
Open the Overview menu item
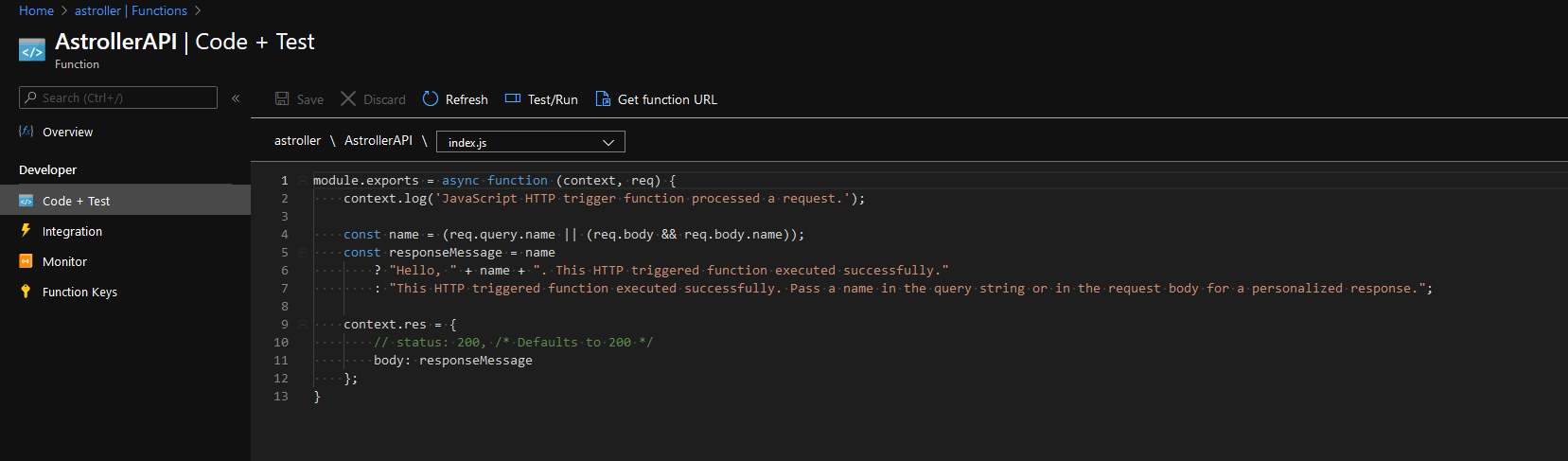tap(67, 133)
